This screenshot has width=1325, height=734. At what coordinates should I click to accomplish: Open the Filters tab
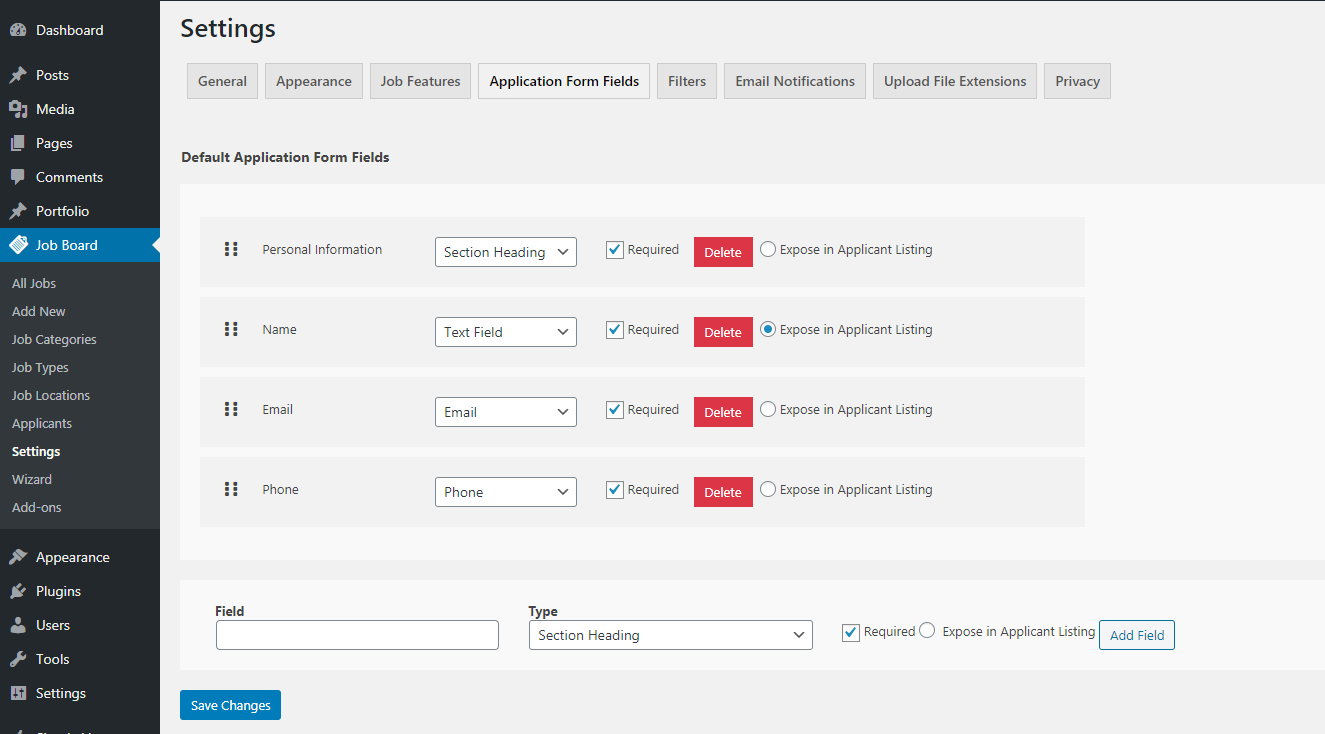[x=687, y=81]
